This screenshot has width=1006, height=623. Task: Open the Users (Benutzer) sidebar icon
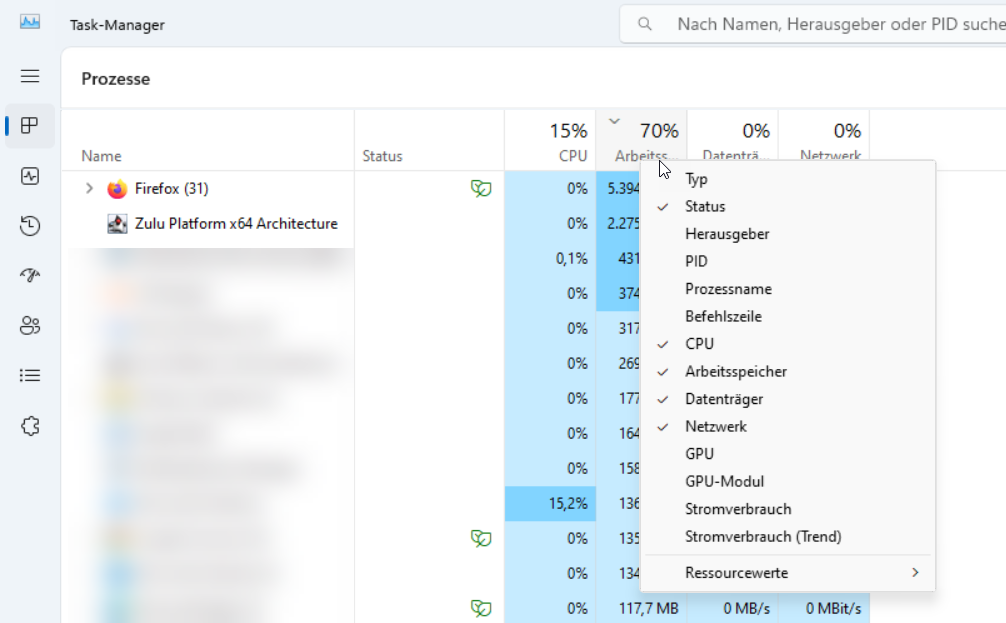30,326
